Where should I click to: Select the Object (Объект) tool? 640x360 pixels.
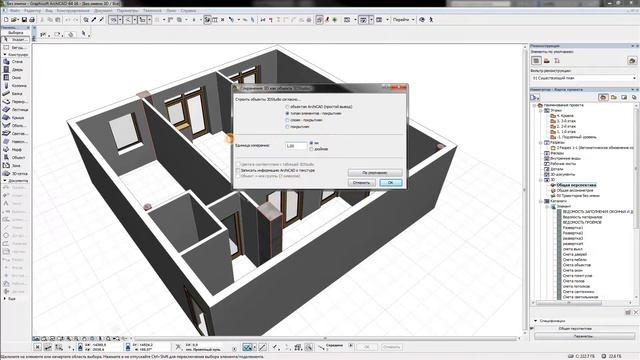pyautogui.click(x=15, y=158)
